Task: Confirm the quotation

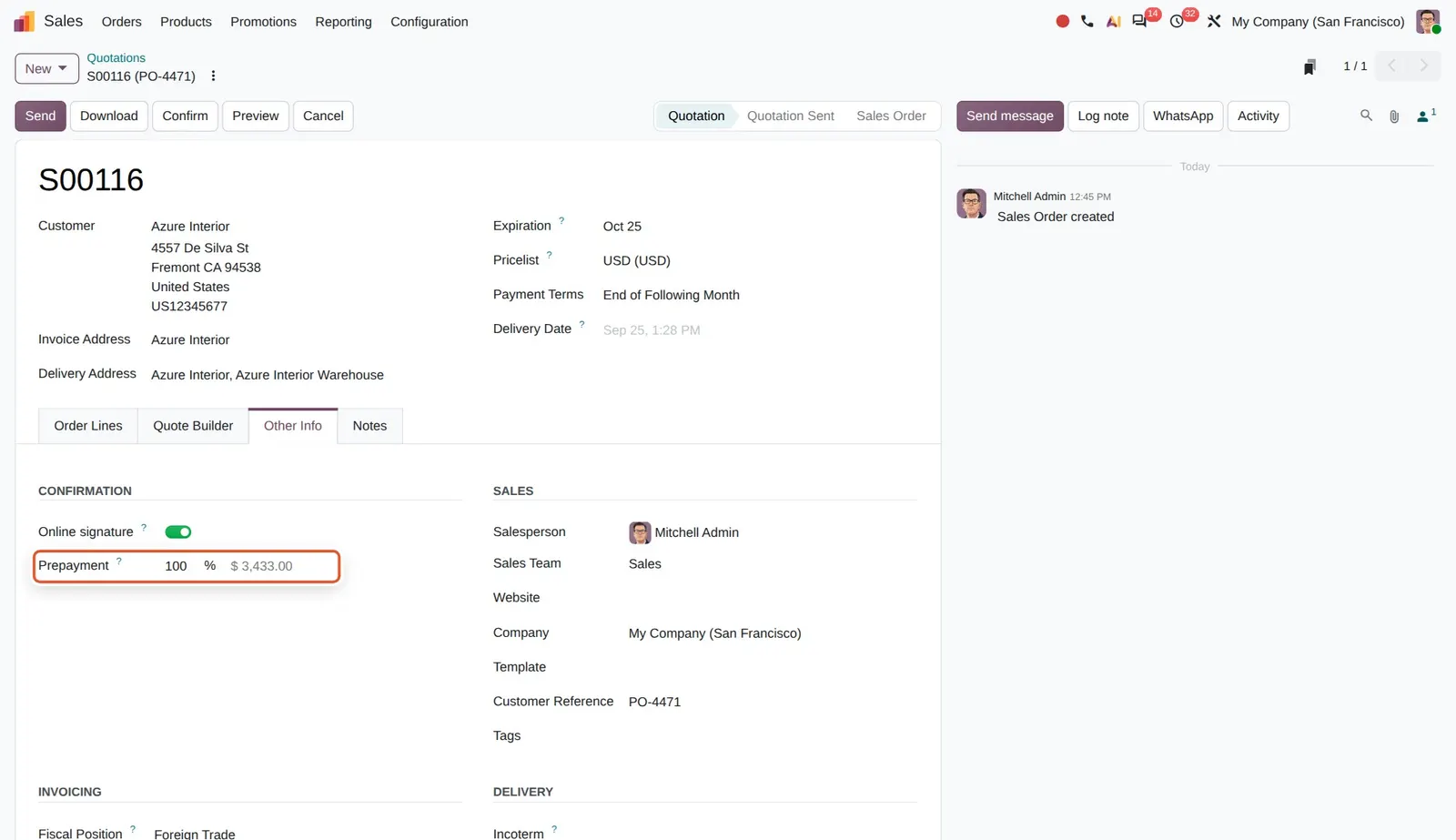Action: (x=185, y=116)
